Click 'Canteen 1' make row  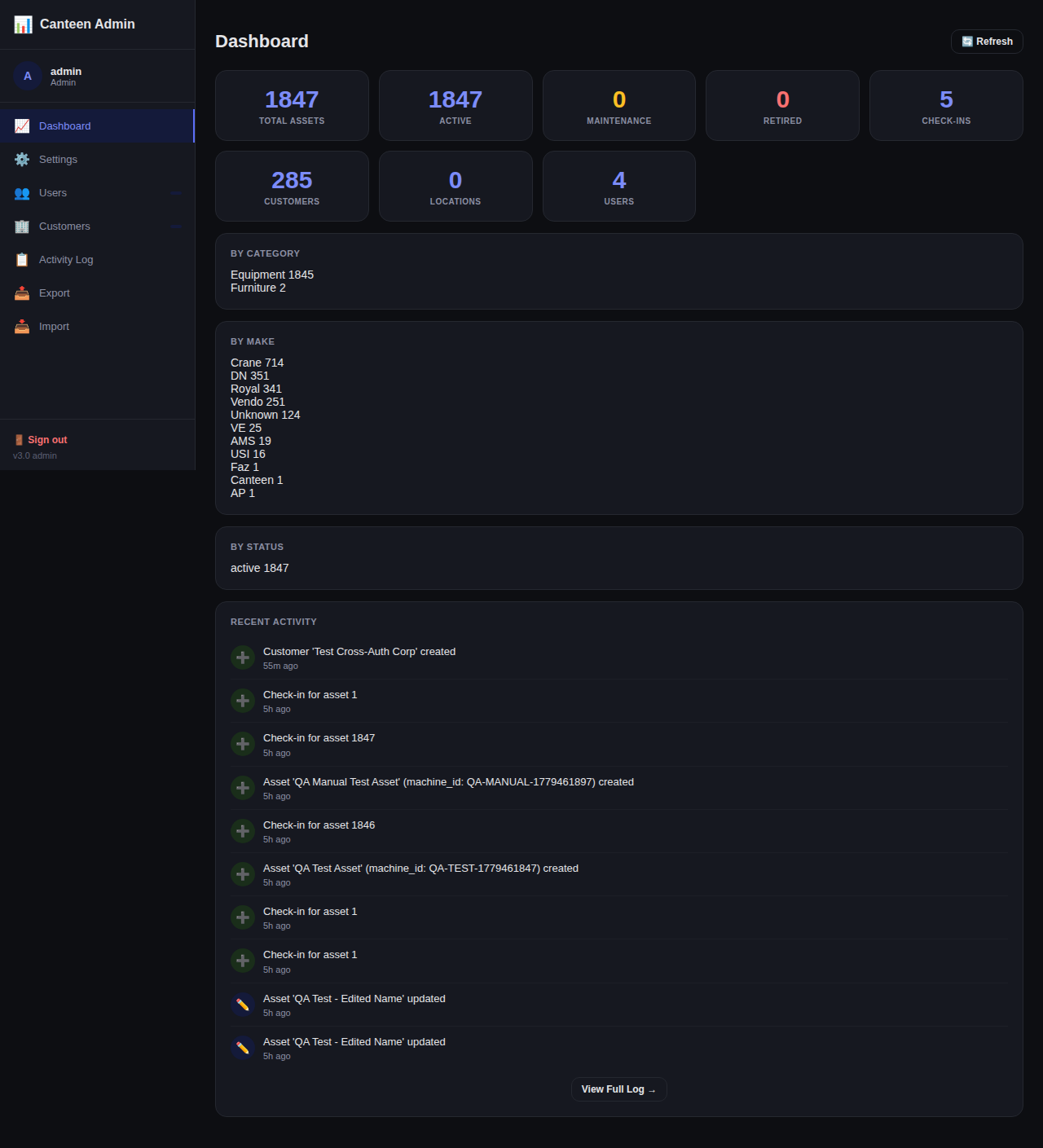coord(257,480)
